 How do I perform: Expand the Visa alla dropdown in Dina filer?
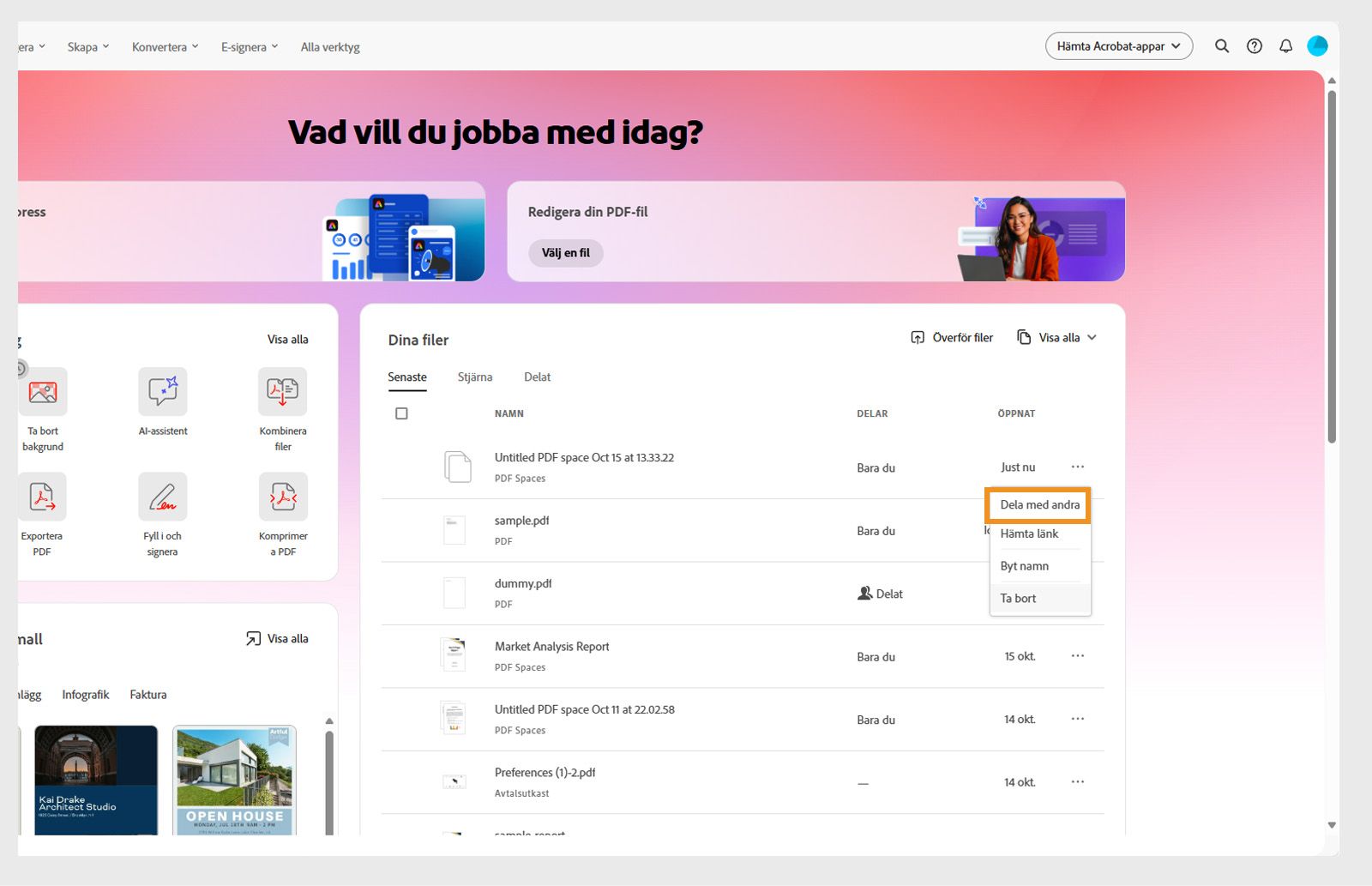(1057, 337)
